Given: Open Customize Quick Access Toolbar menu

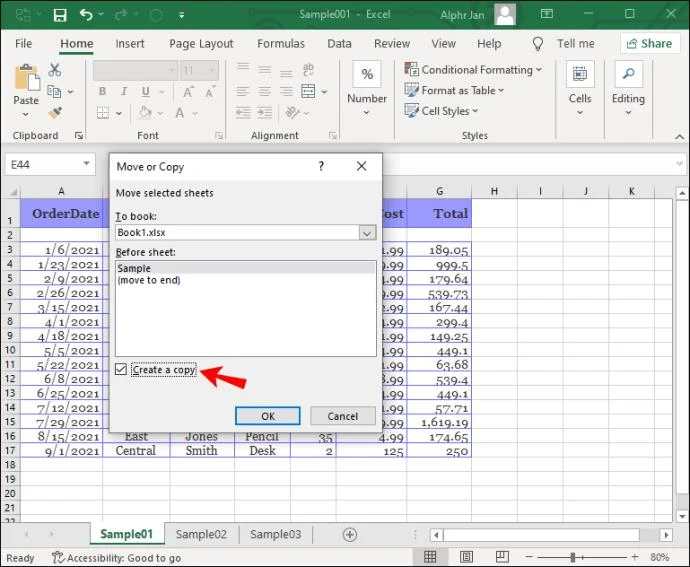Looking at the screenshot, I should point(181,15).
